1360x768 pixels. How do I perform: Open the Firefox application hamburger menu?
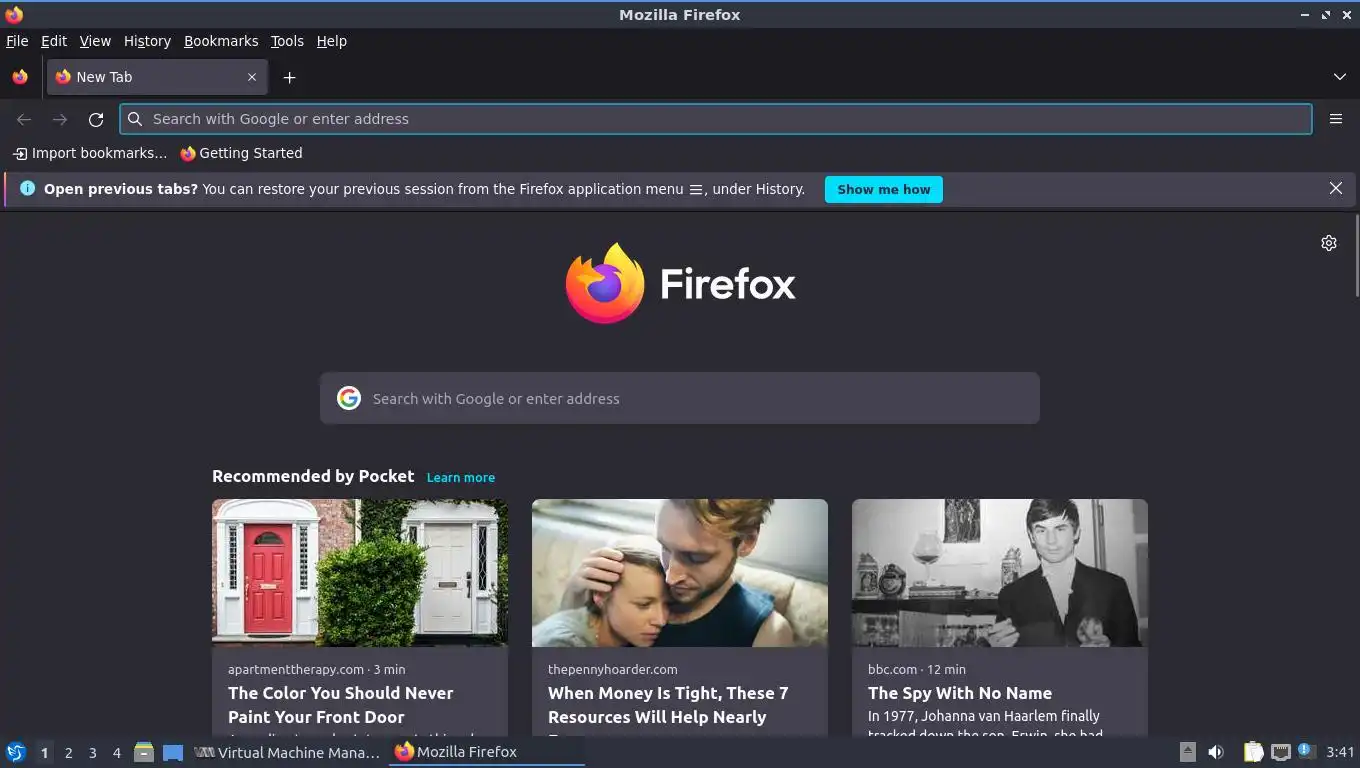pyautogui.click(x=1335, y=119)
